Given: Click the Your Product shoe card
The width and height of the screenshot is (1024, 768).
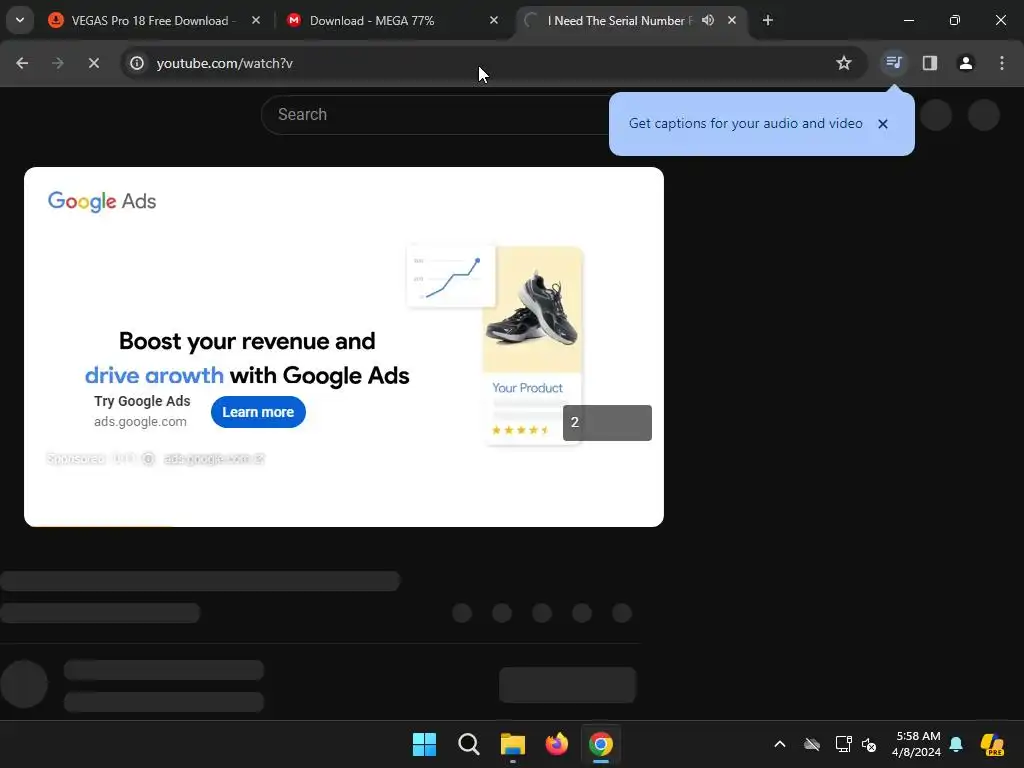Looking at the screenshot, I should [x=532, y=345].
